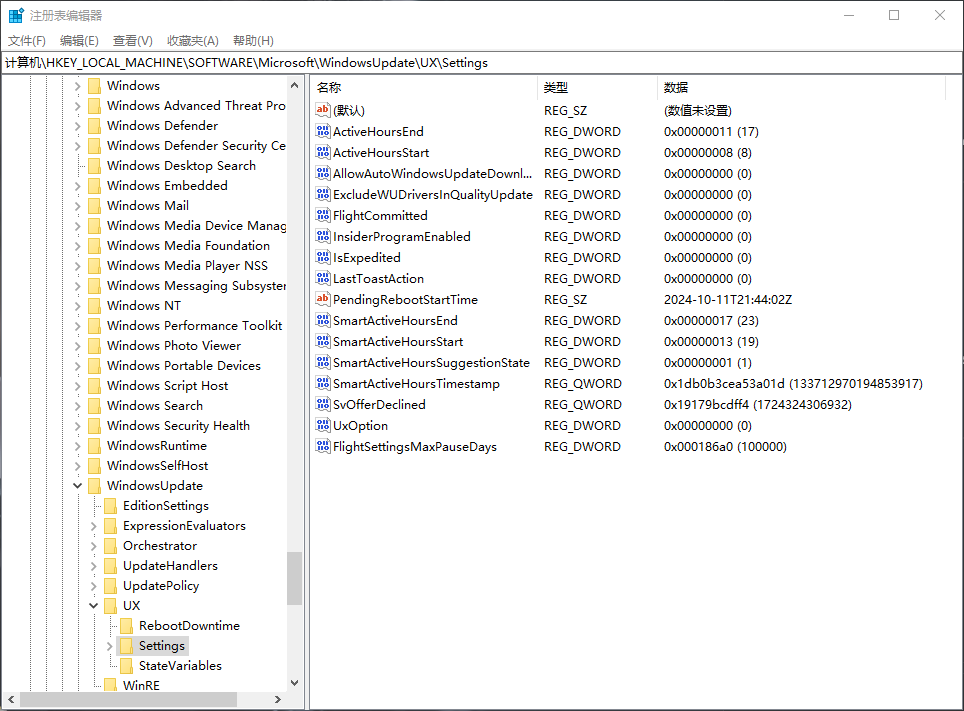Screen dimensions: 964x711
Task: Expand the Settings tree node
Action: pyautogui.click(x=109, y=646)
